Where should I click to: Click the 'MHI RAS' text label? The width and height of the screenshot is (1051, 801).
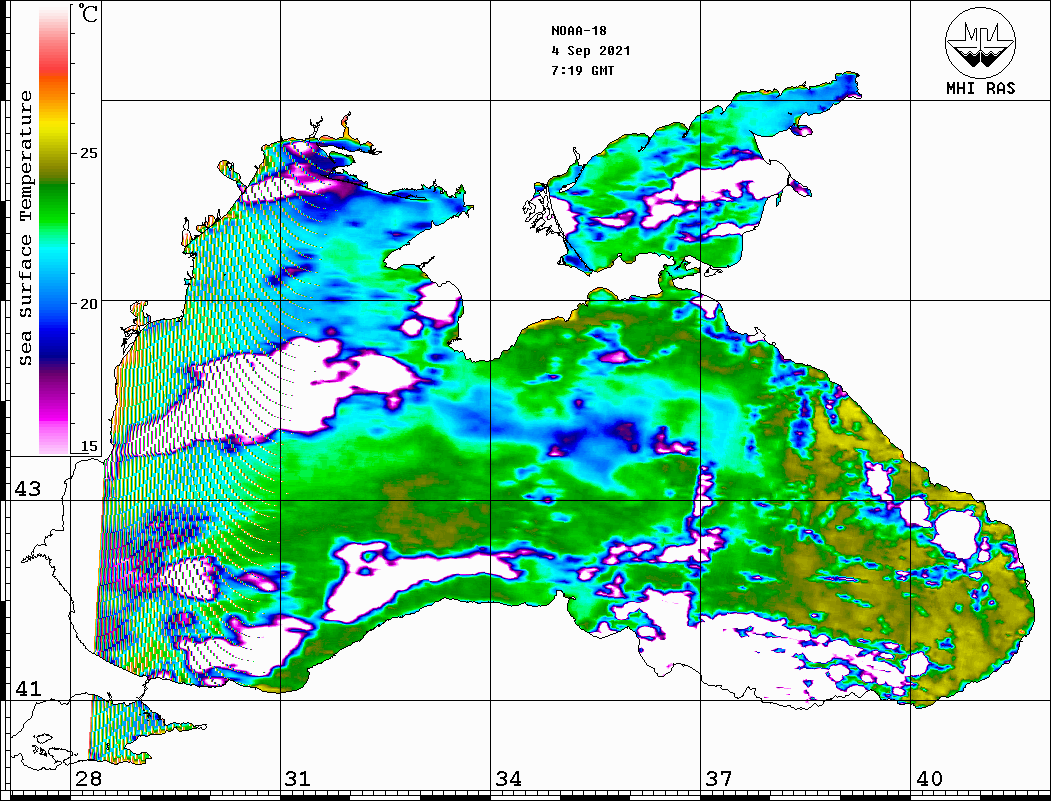(x=981, y=88)
